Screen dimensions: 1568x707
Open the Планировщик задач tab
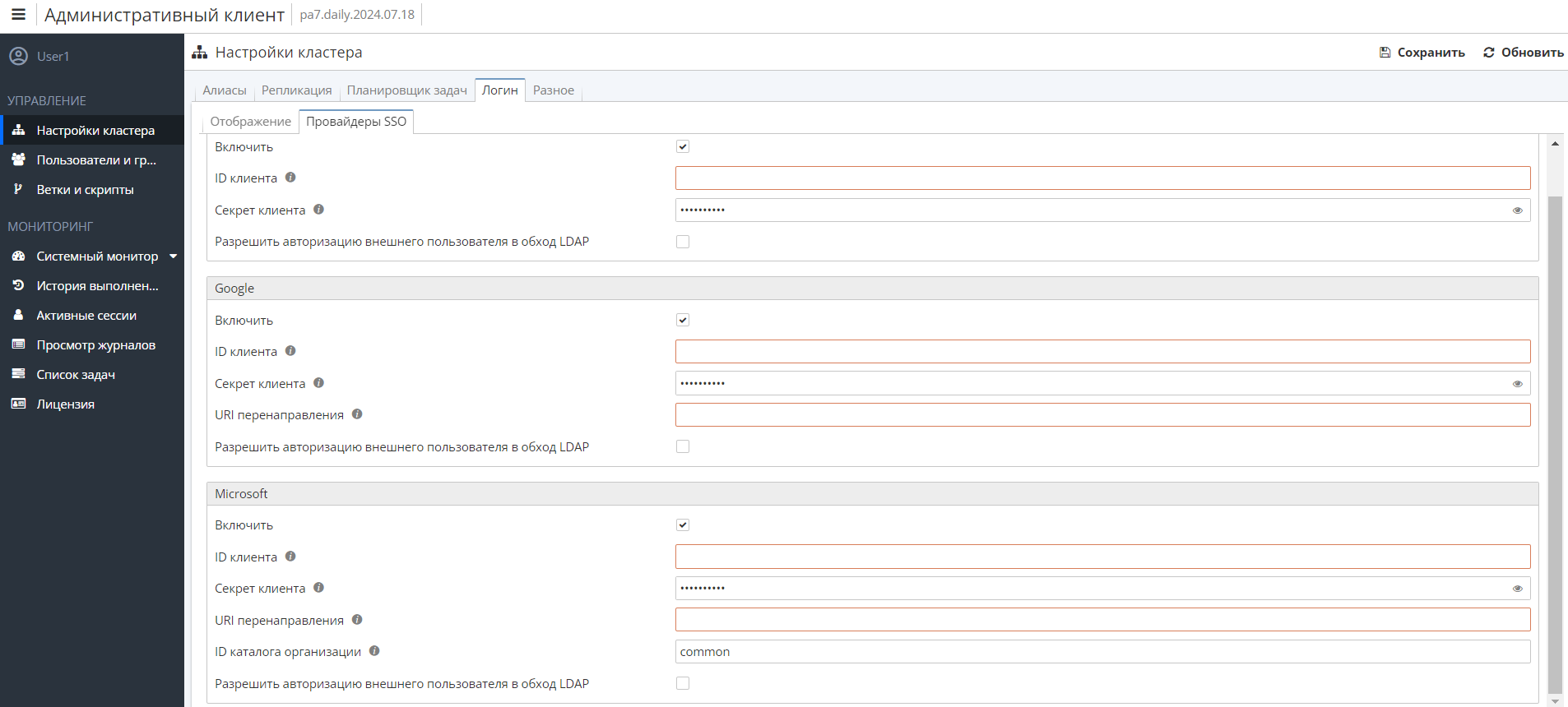coord(406,90)
